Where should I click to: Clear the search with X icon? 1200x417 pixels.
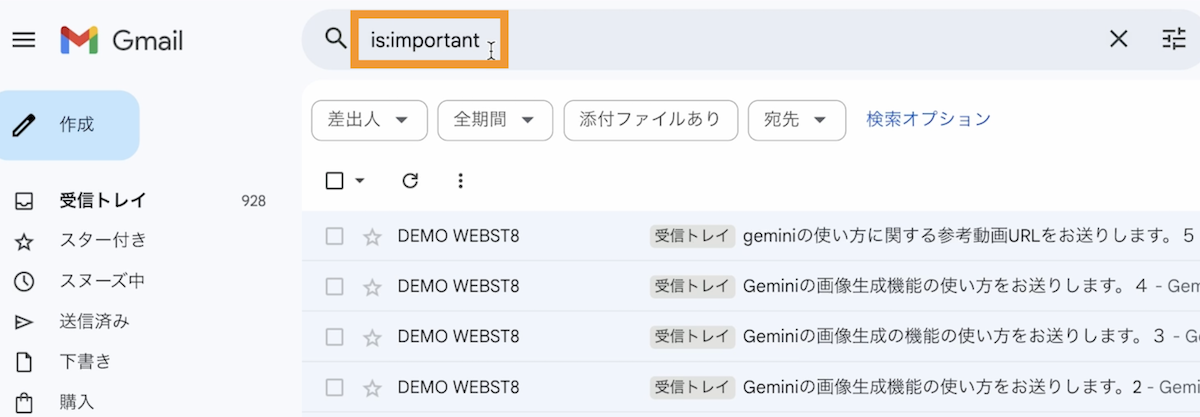point(1118,39)
